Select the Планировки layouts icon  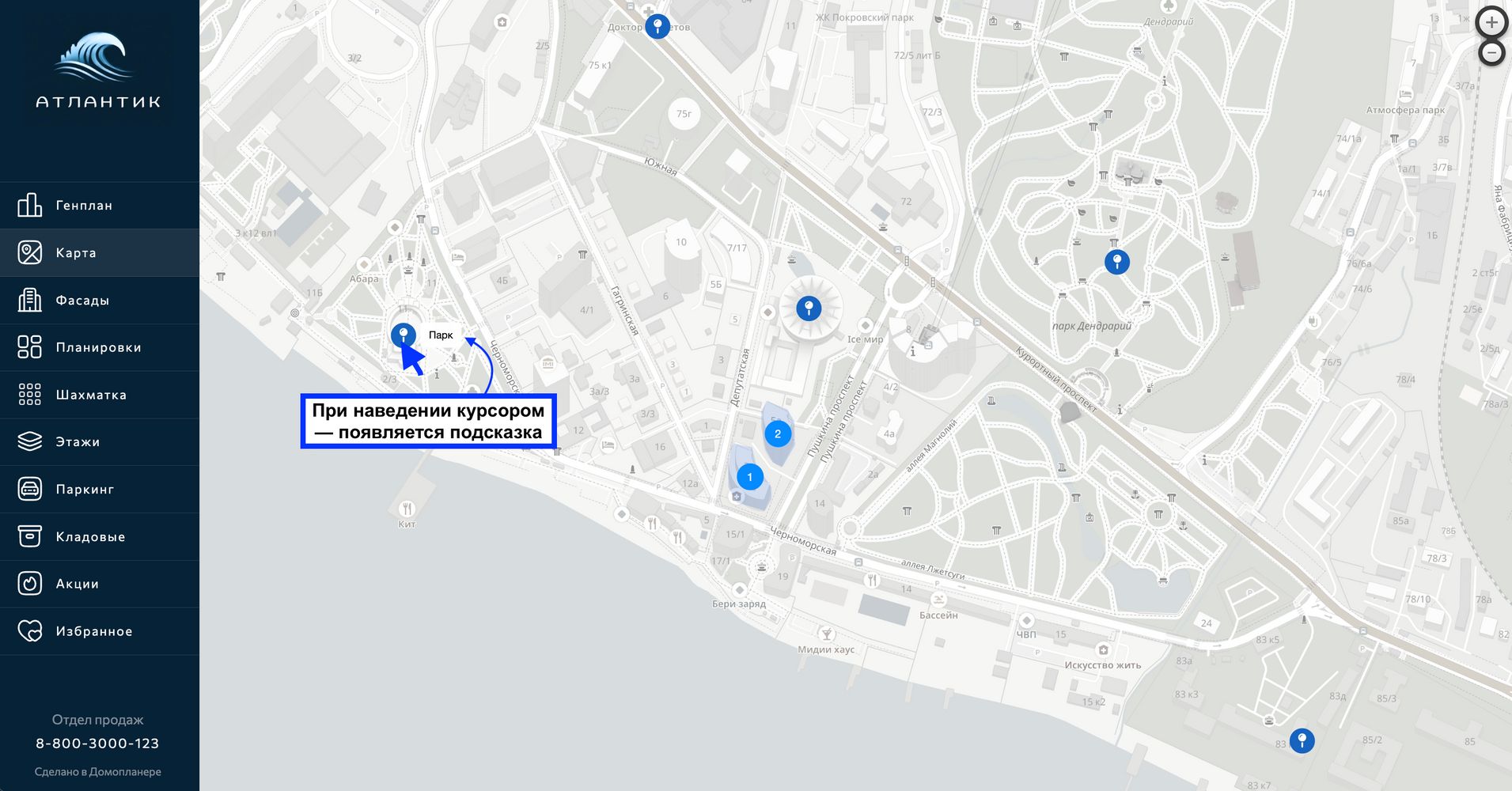tap(29, 347)
